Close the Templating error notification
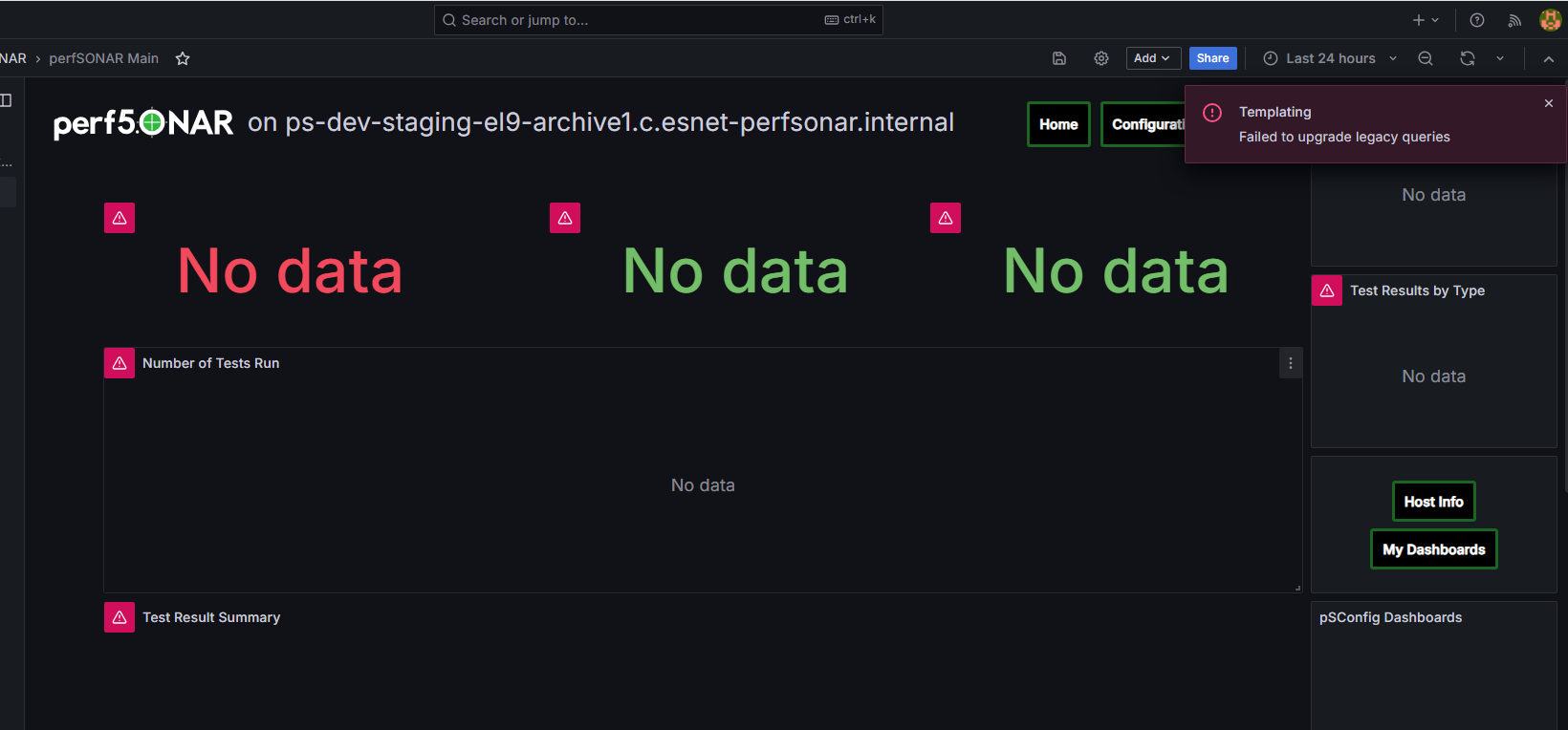Viewport: 1568px width, 730px height. pyautogui.click(x=1549, y=103)
